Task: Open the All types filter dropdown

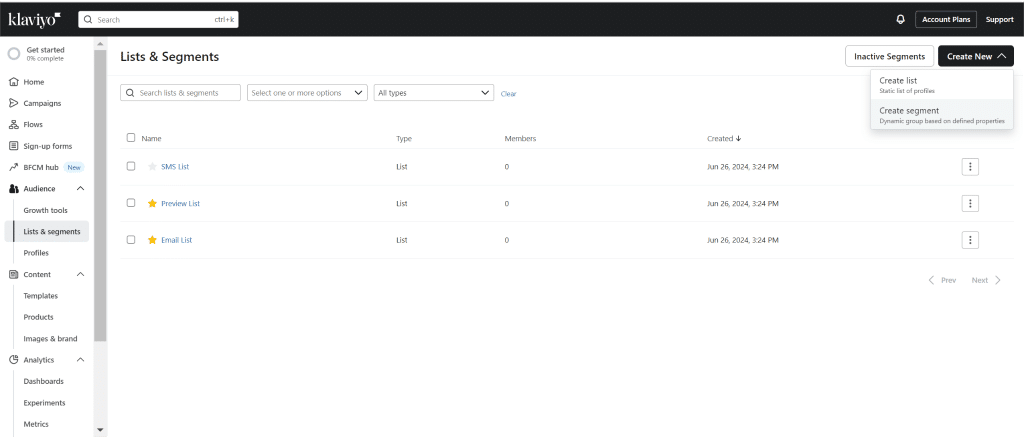Action: (434, 93)
